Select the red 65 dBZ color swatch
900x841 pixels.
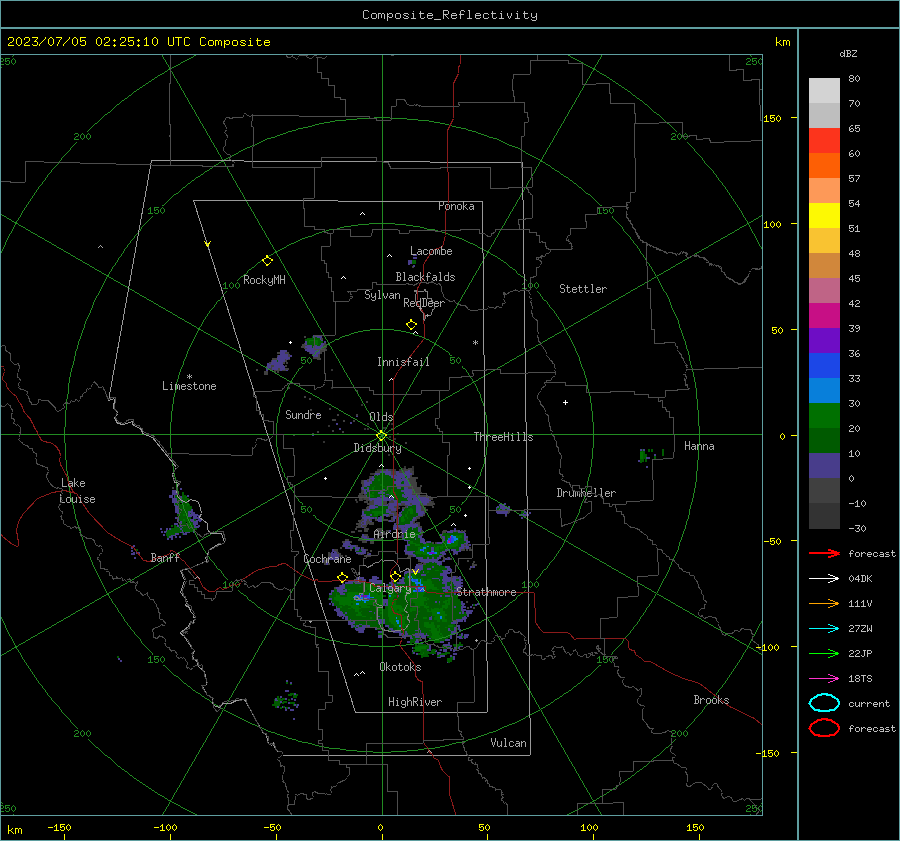824,140
